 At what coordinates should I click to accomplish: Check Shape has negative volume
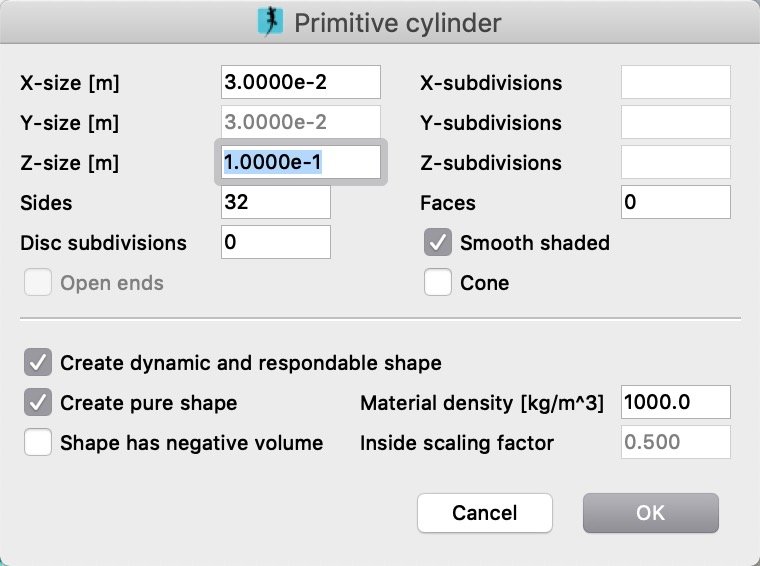(38, 442)
